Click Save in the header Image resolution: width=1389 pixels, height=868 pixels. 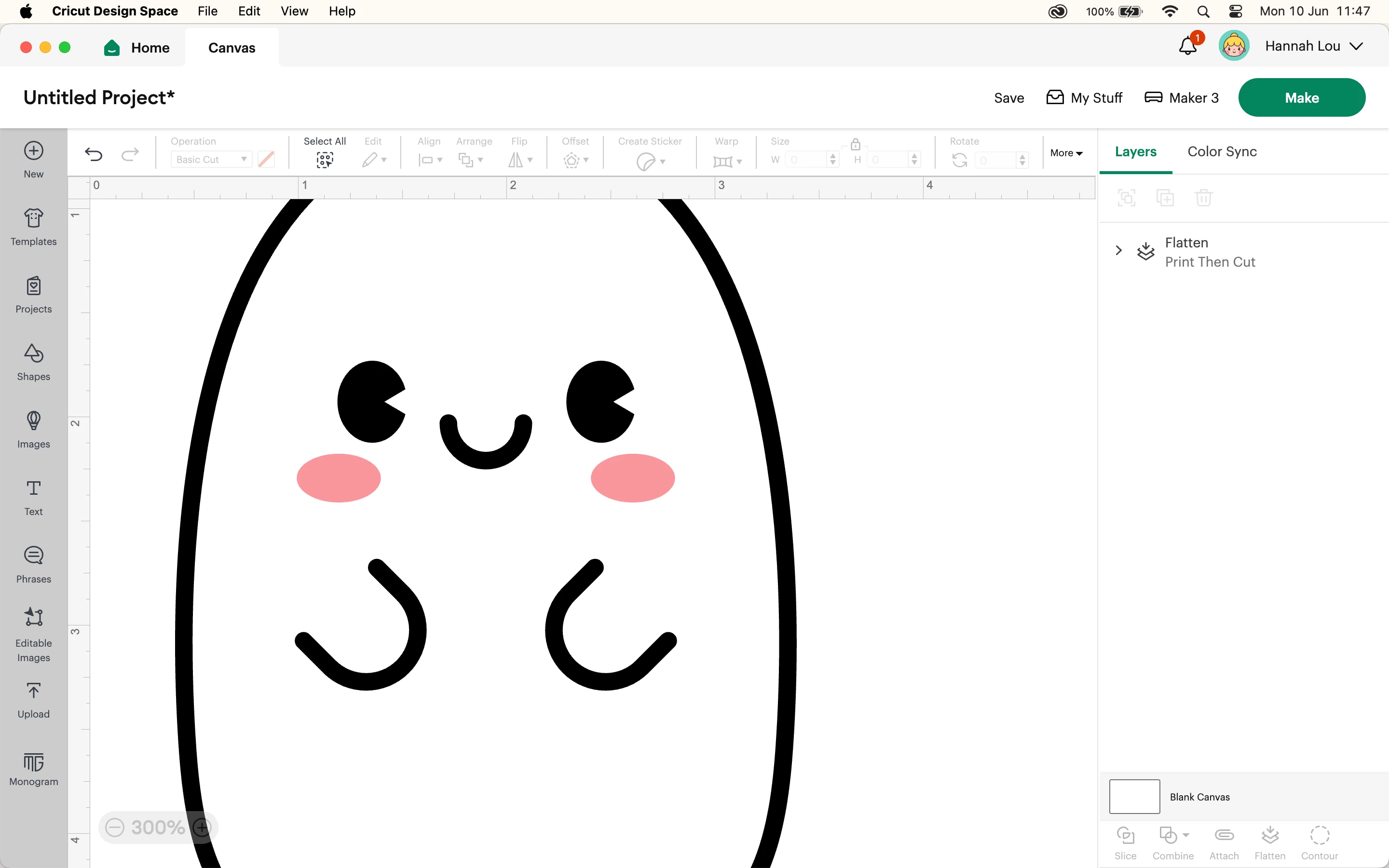point(1008,98)
